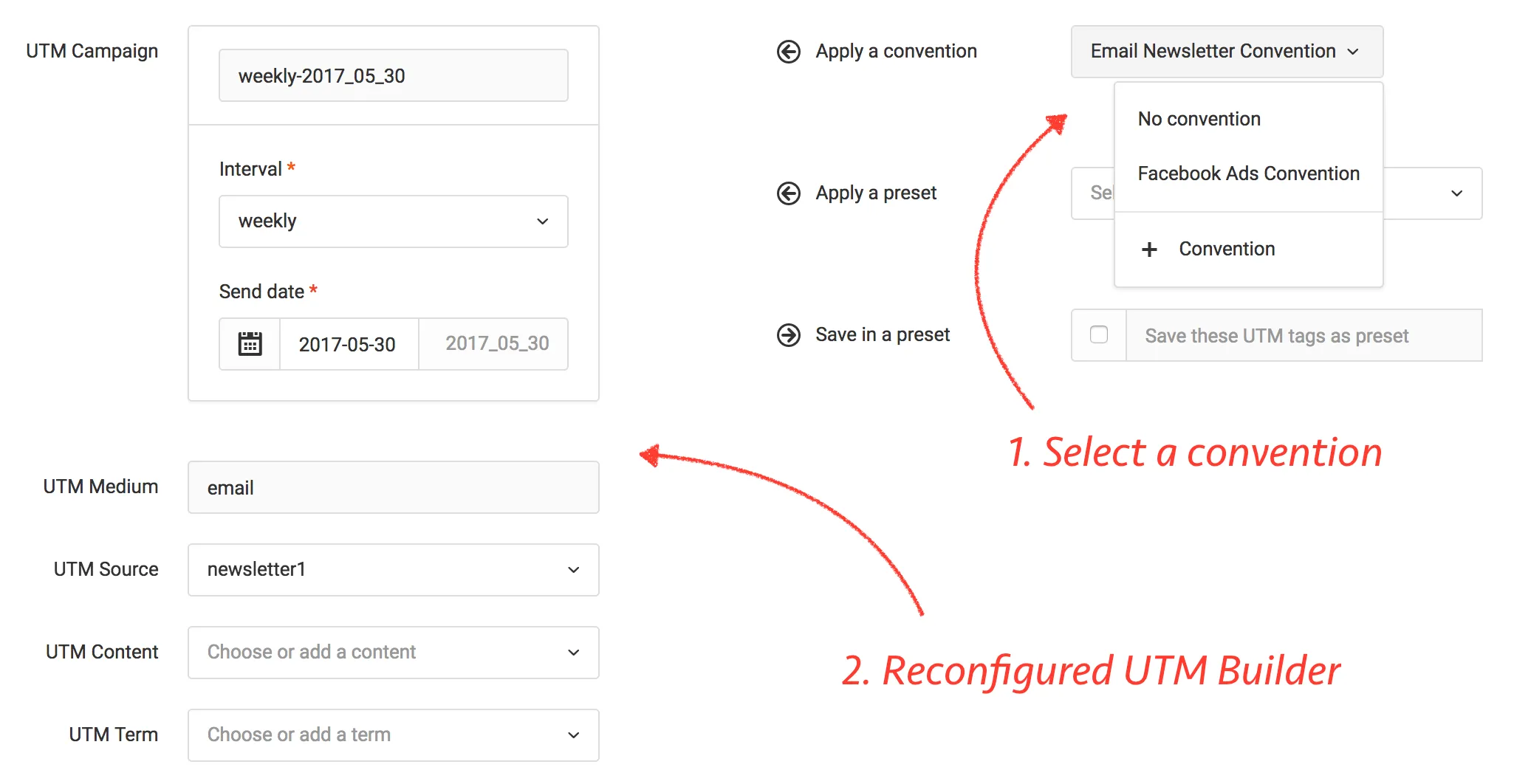Enable Save these UTM tags as preset

pos(1099,334)
